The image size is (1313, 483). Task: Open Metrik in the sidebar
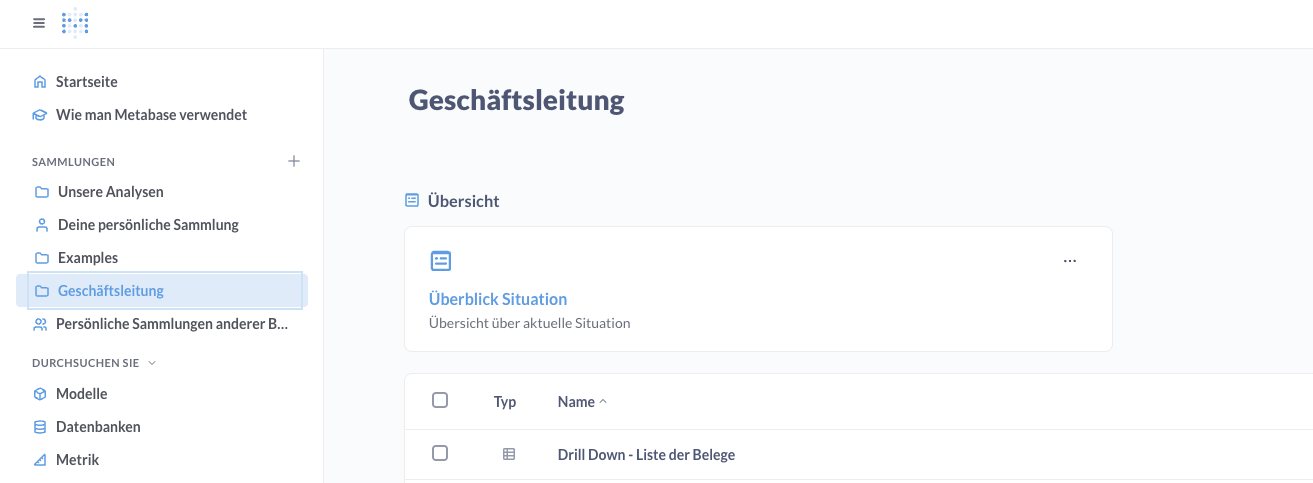coord(77,460)
